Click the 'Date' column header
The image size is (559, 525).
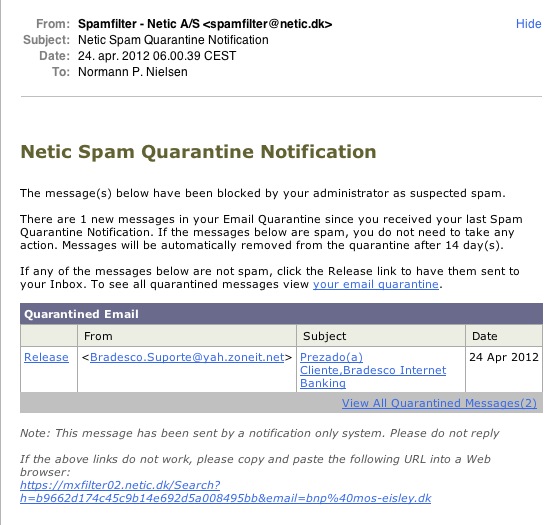pyautogui.click(x=504, y=336)
